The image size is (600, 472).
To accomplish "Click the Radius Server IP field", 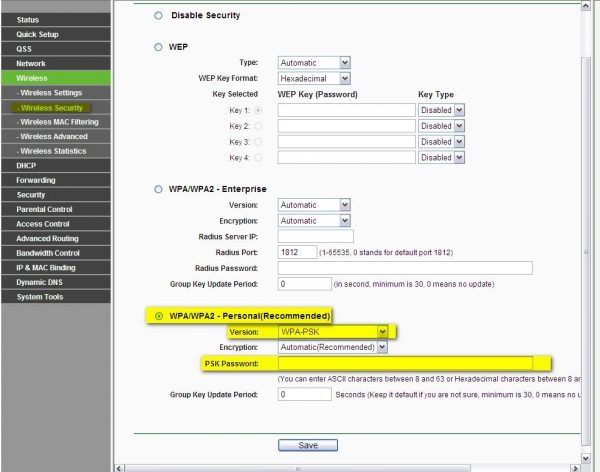I will (316, 237).
